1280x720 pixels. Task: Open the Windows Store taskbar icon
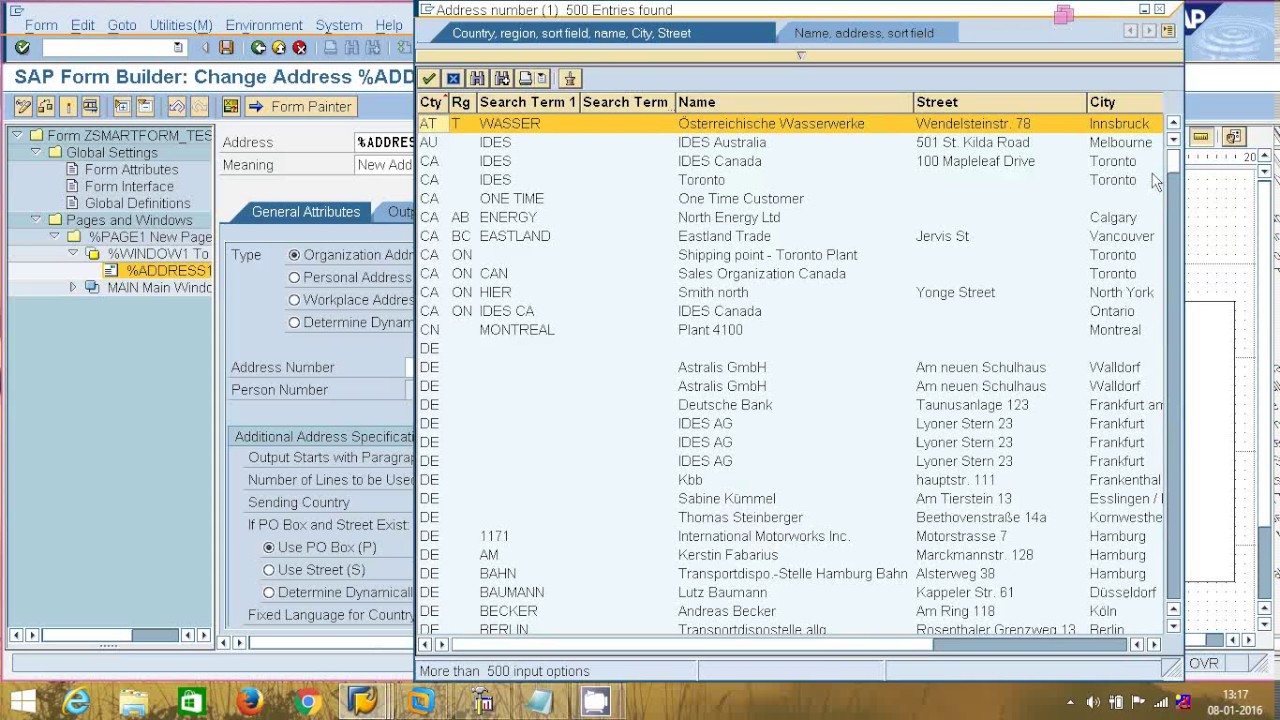pyautogui.click(x=191, y=701)
